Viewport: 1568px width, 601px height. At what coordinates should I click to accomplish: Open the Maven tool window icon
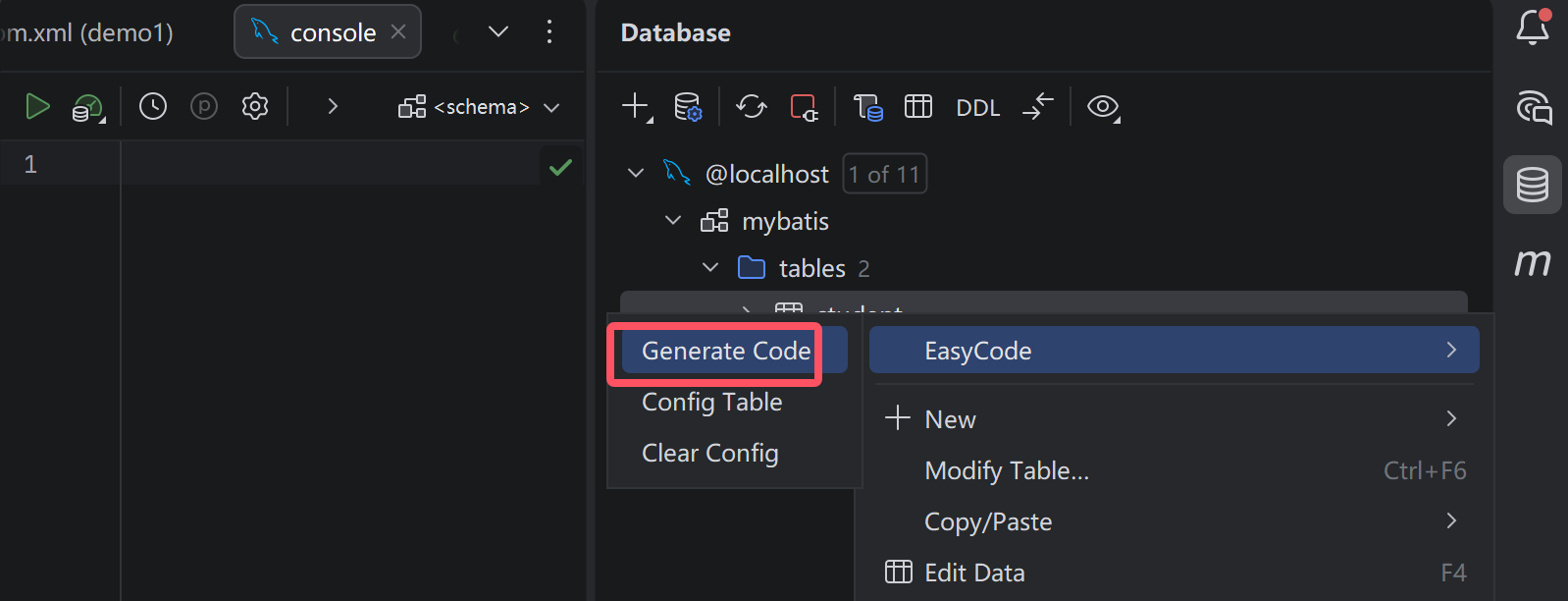pyautogui.click(x=1532, y=261)
